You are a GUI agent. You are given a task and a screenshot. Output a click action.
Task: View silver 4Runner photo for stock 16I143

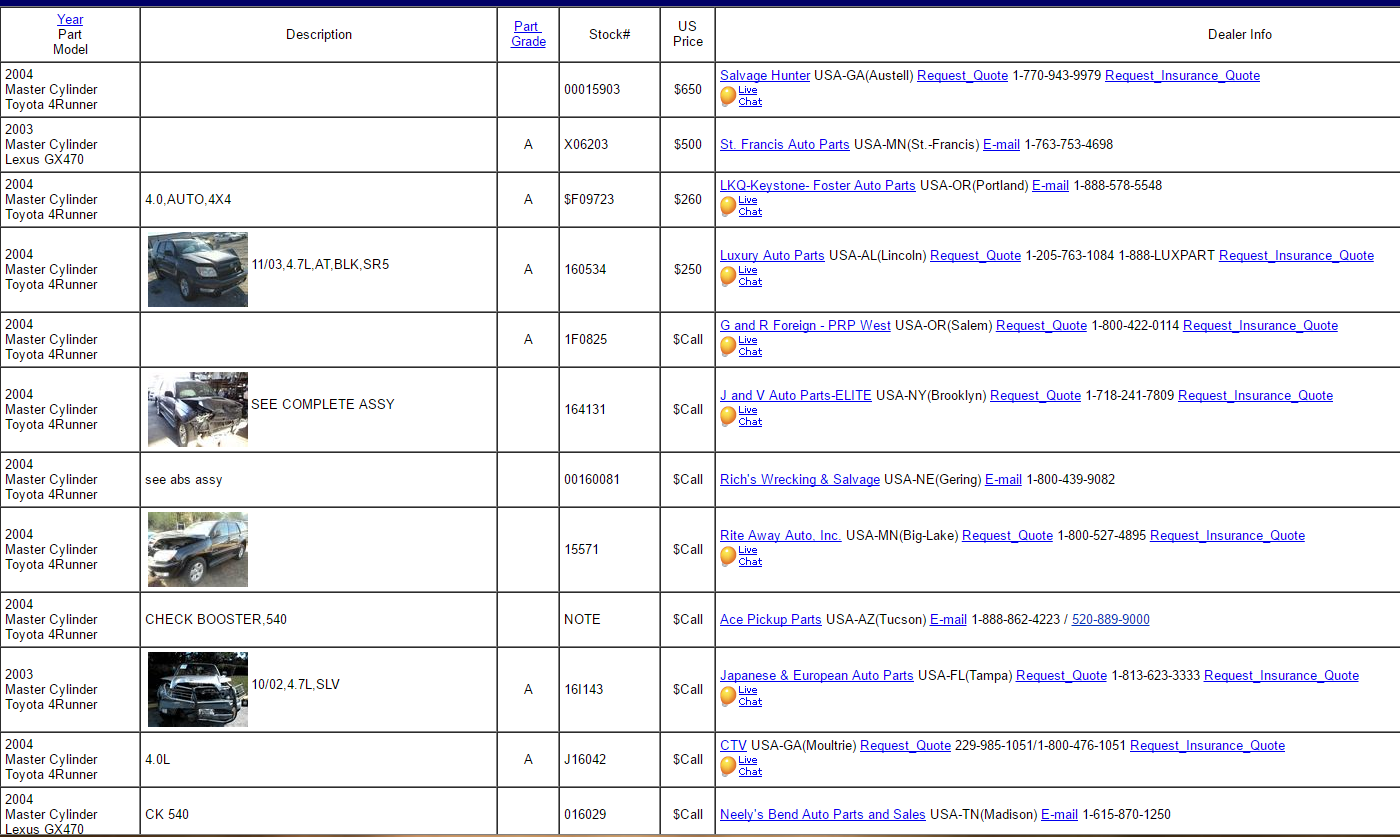(198, 690)
